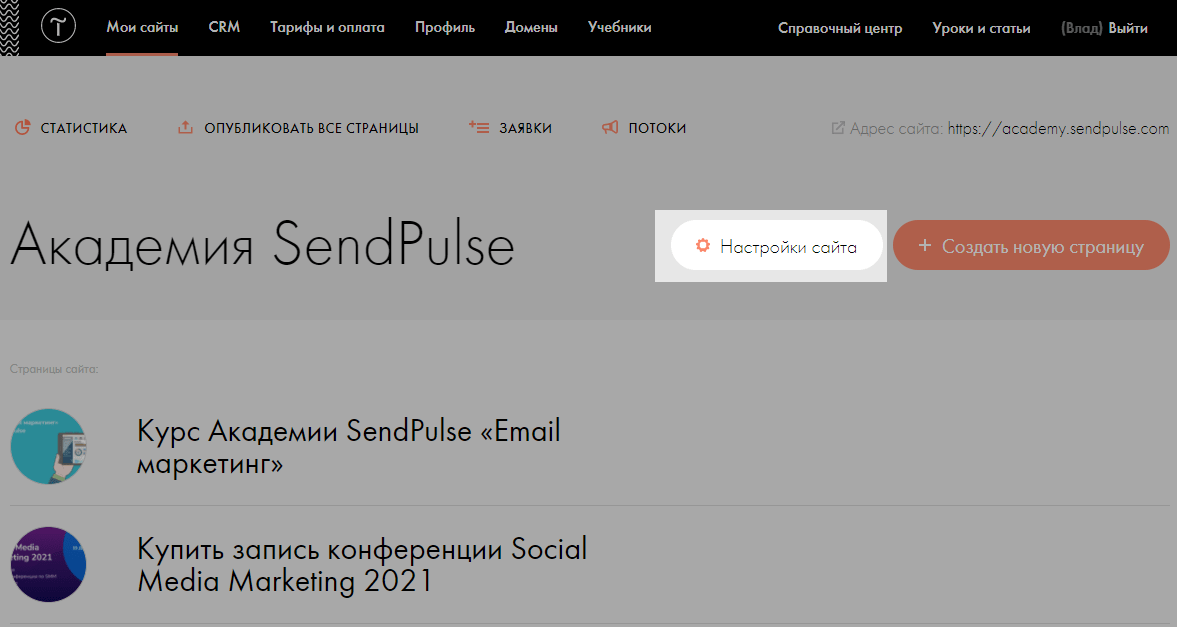
Task: Open Уроки и статьи link
Action: coord(981,28)
